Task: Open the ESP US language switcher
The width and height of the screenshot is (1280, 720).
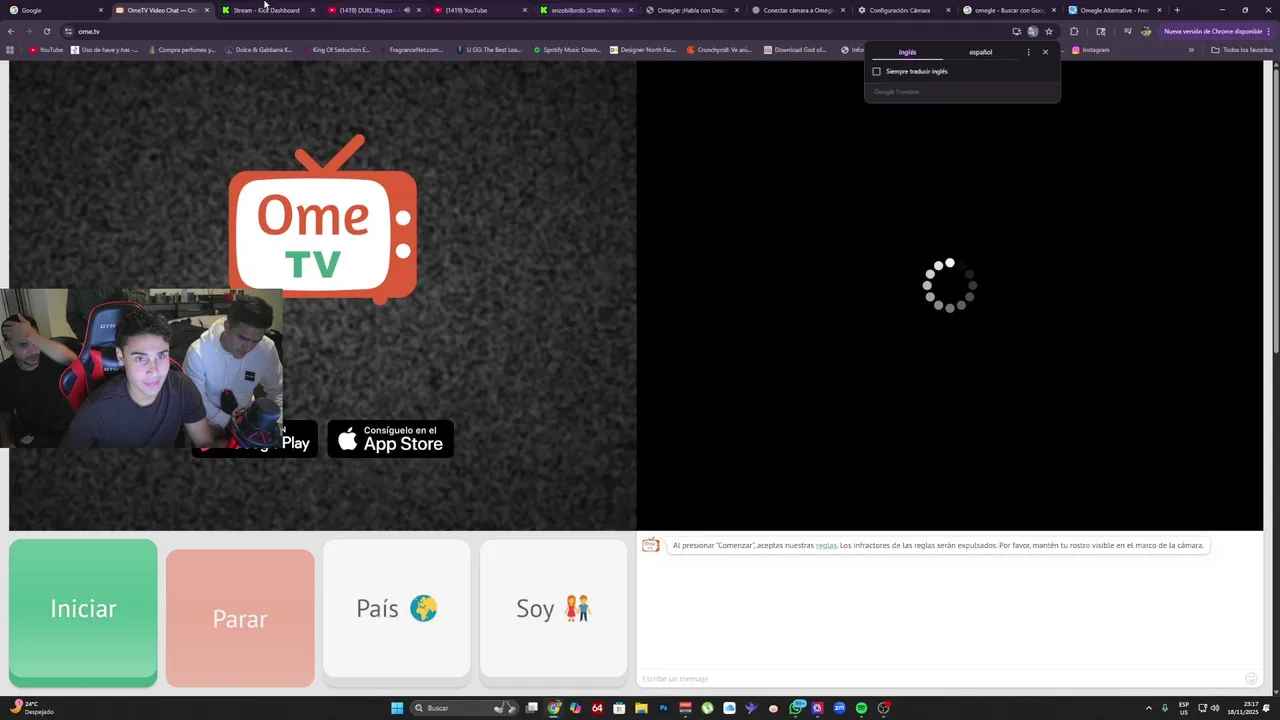Action: (1184, 708)
